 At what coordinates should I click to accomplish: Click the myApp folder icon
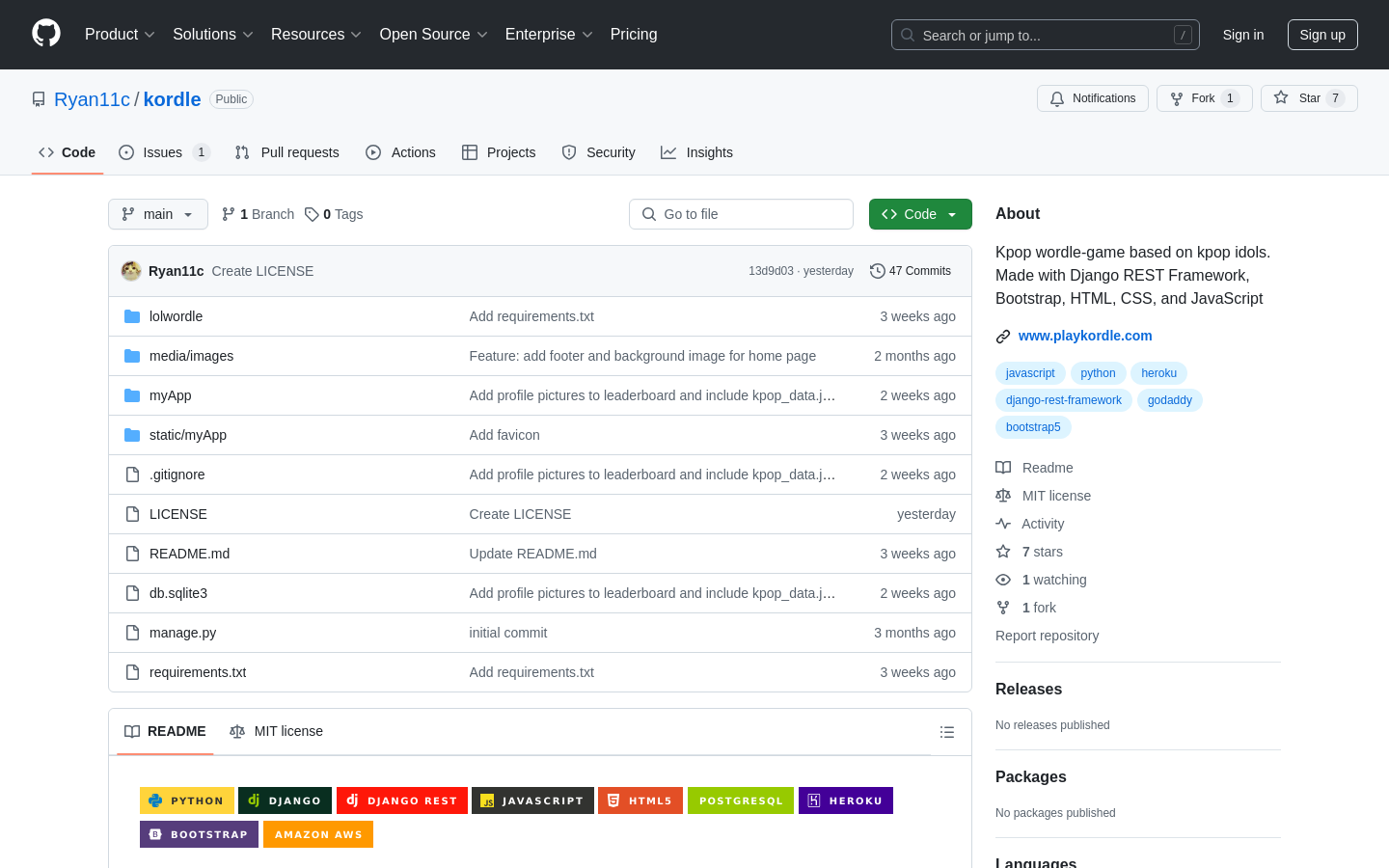click(132, 395)
